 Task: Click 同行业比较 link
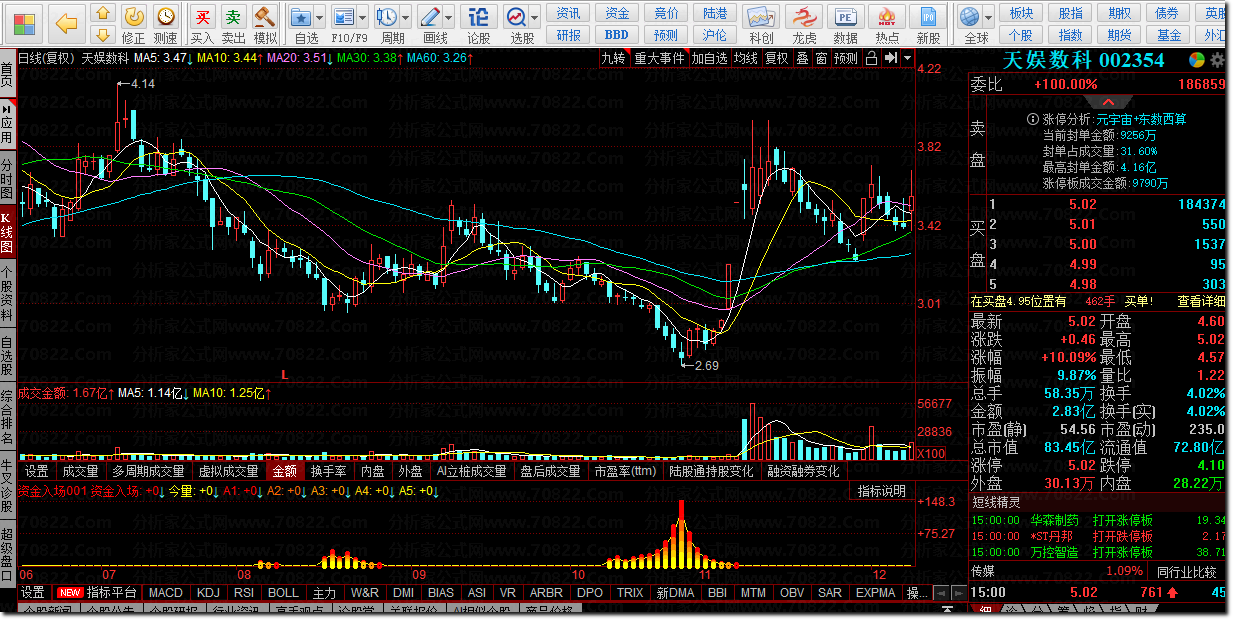pyautogui.click(x=1187, y=572)
